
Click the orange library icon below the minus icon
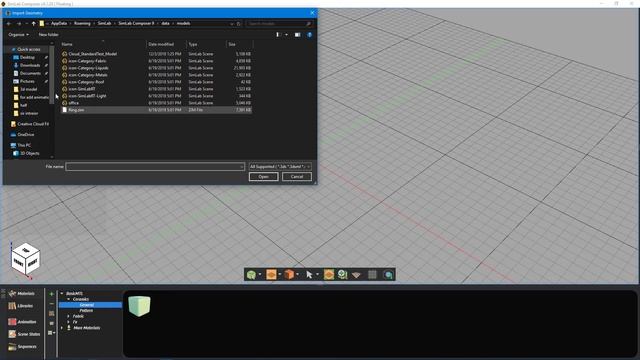pyautogui.click(x=51, y=313)
